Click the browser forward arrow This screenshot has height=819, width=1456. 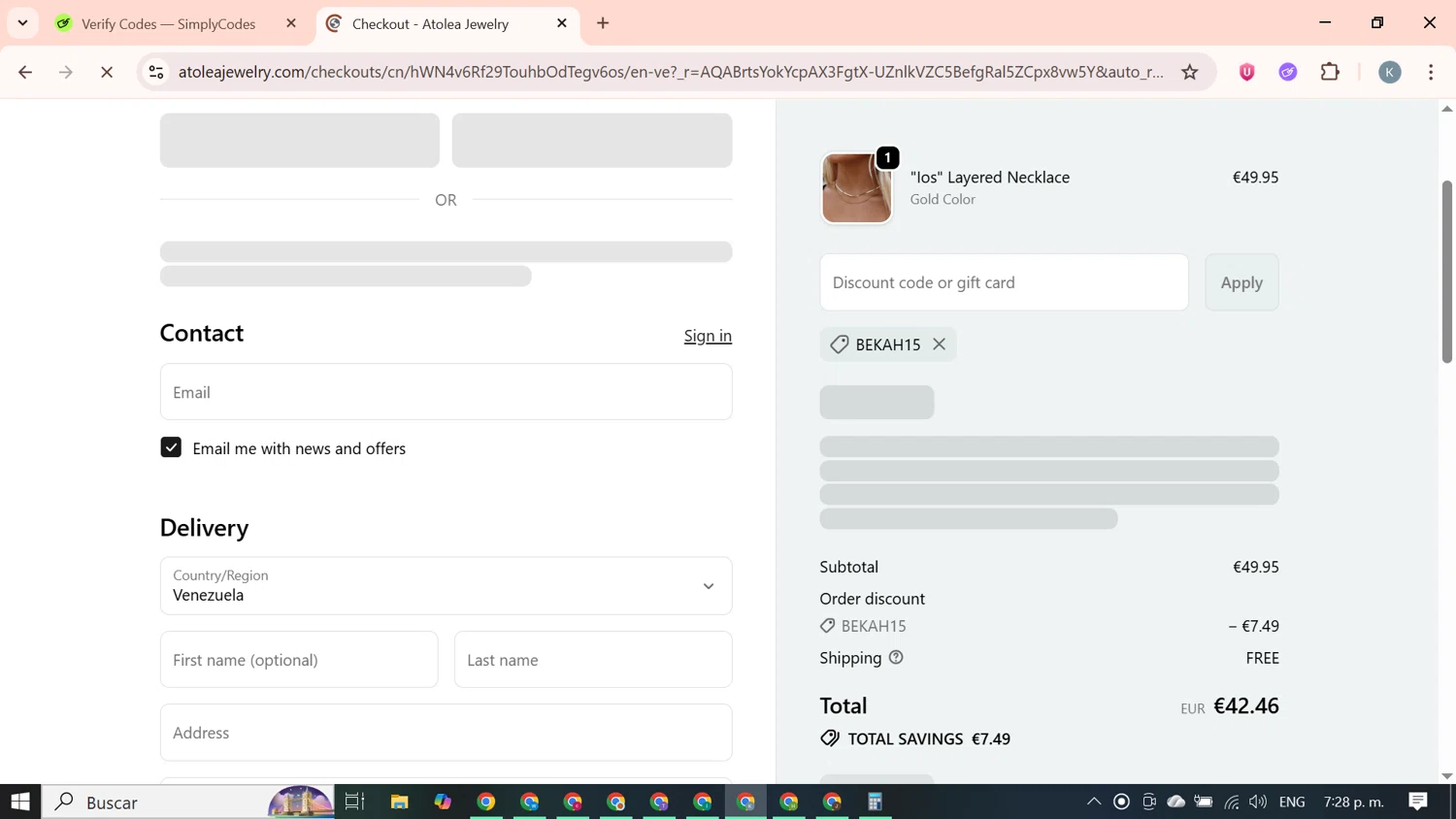pyautogui.click(x=66, y=72)
